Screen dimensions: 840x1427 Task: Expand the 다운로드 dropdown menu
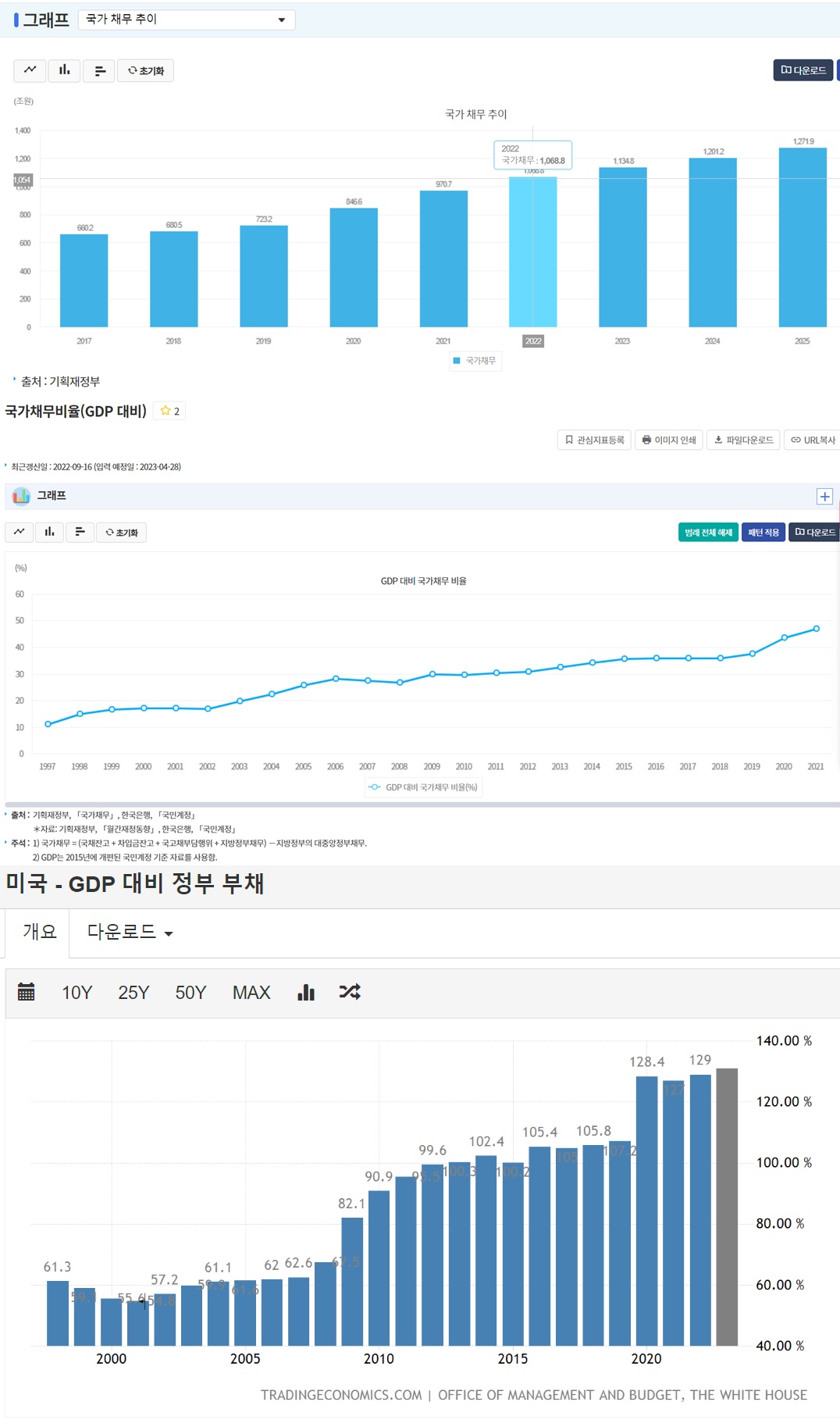point(130,932)
